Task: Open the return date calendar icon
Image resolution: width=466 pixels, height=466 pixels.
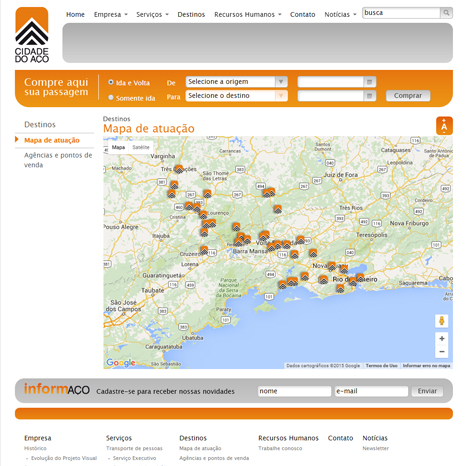Action: point(369,96)
